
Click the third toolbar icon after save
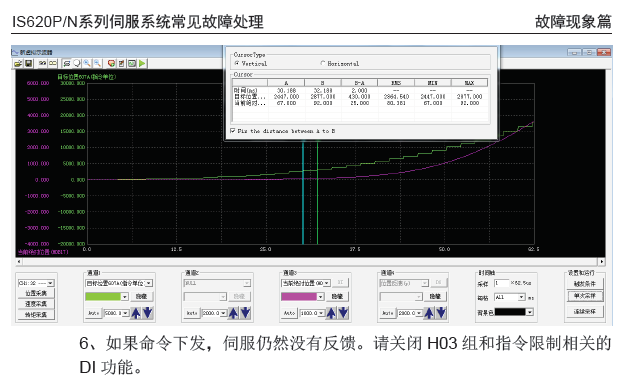pos(42,63)
